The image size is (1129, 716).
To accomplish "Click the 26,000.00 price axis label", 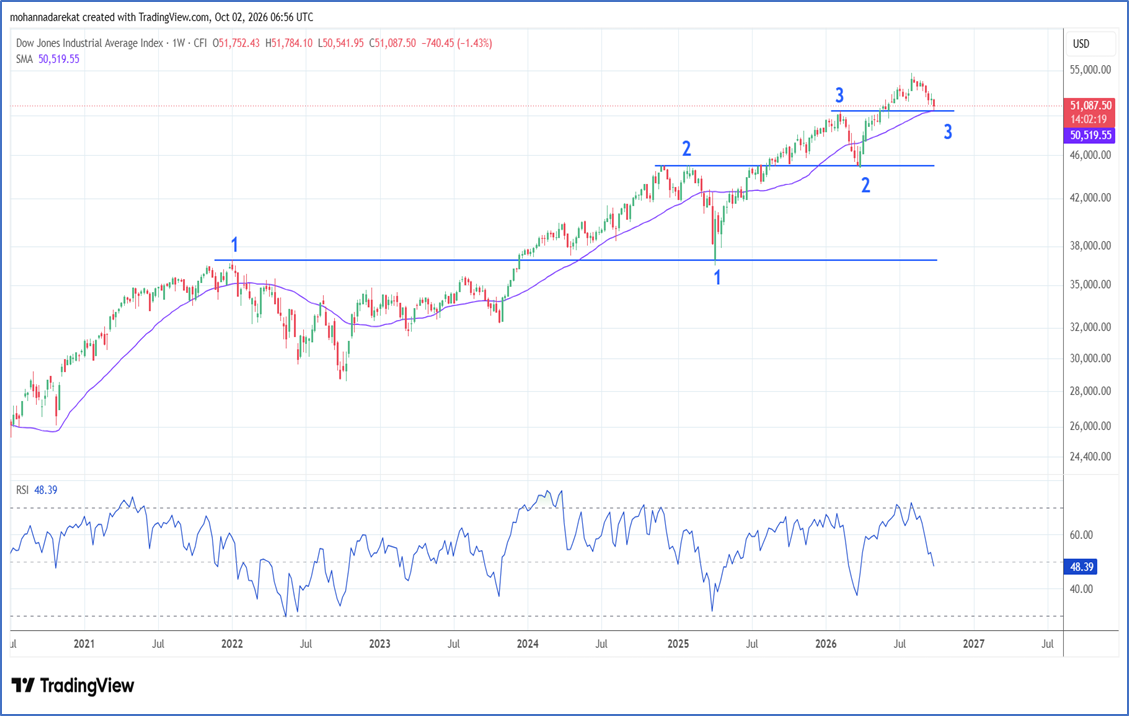I will [x=1090, y=426].
